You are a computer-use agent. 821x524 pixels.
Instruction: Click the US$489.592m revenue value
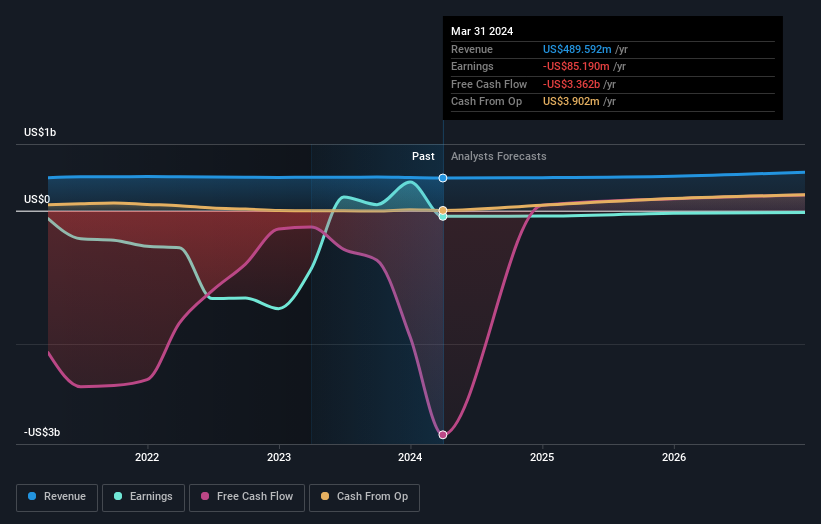[577, 49]
